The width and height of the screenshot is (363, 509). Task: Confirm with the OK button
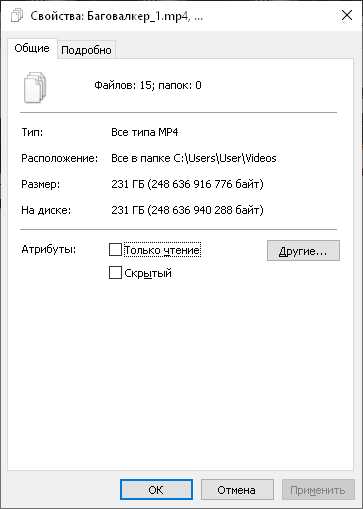click(x=156, y=490)
